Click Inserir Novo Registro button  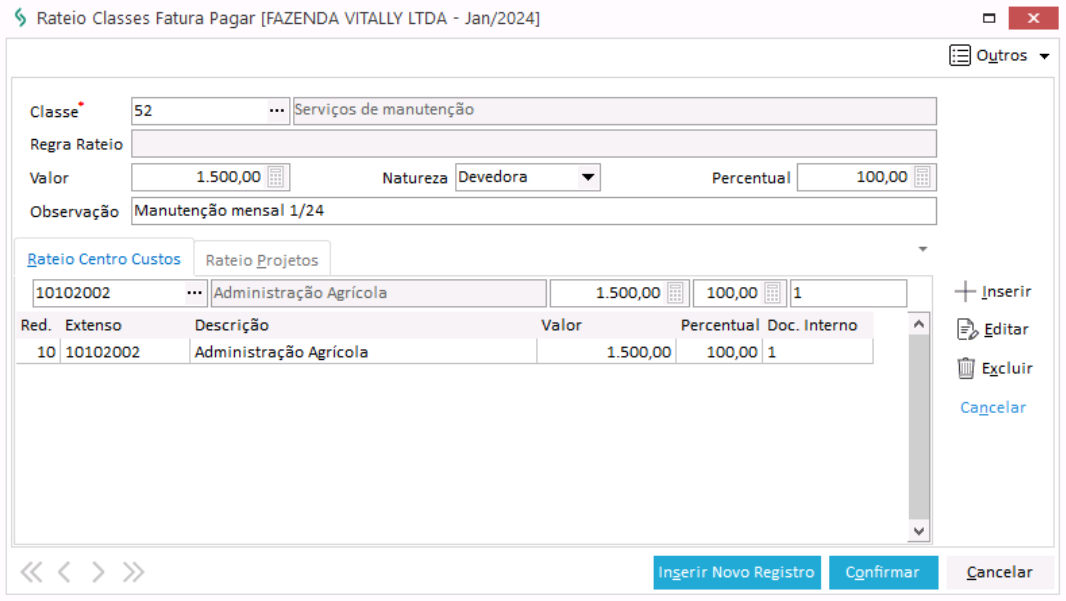tap(736, 572)
